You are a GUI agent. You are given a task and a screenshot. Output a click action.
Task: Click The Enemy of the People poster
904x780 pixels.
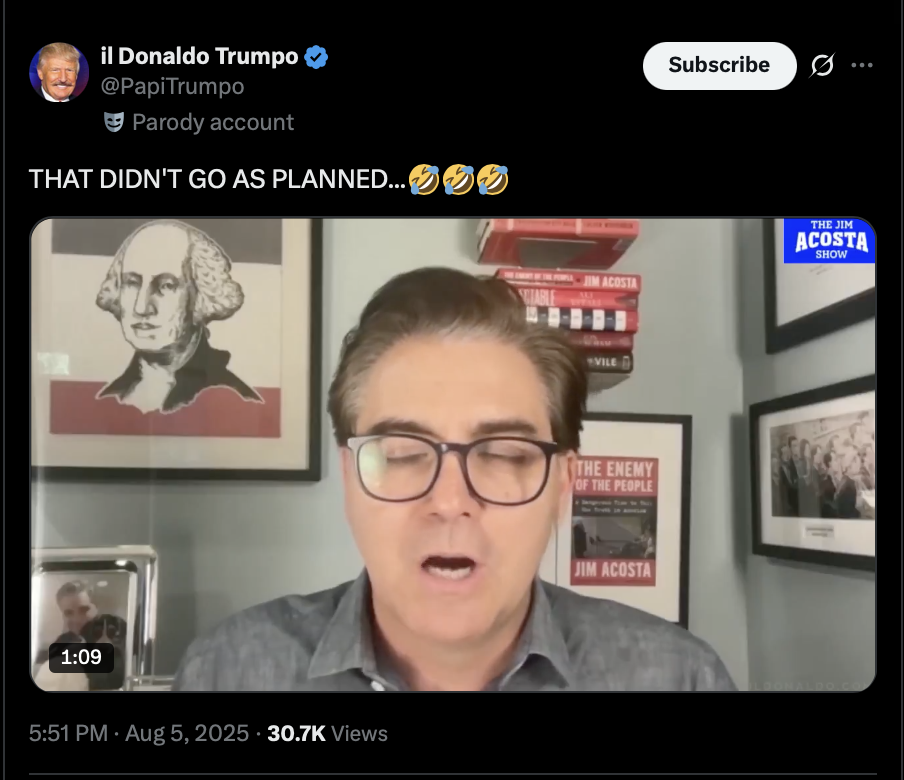click(x=615, y=521)
